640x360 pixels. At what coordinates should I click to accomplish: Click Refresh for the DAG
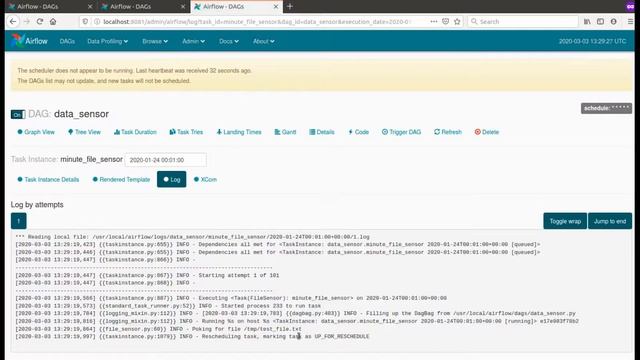click(x=448, y=132)
